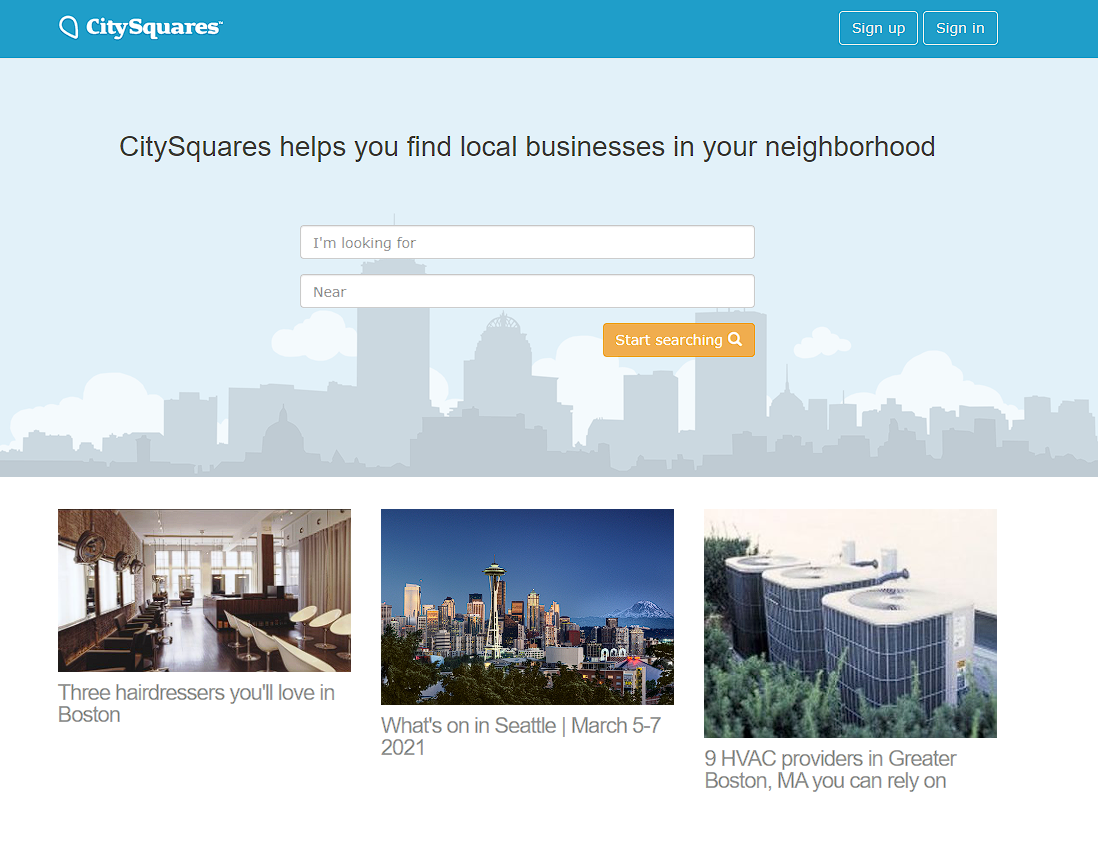This screenshot has width=1098, height=859.
Task: Open "What's on in Seattle" article link
Action: click(x=521, y=736)
